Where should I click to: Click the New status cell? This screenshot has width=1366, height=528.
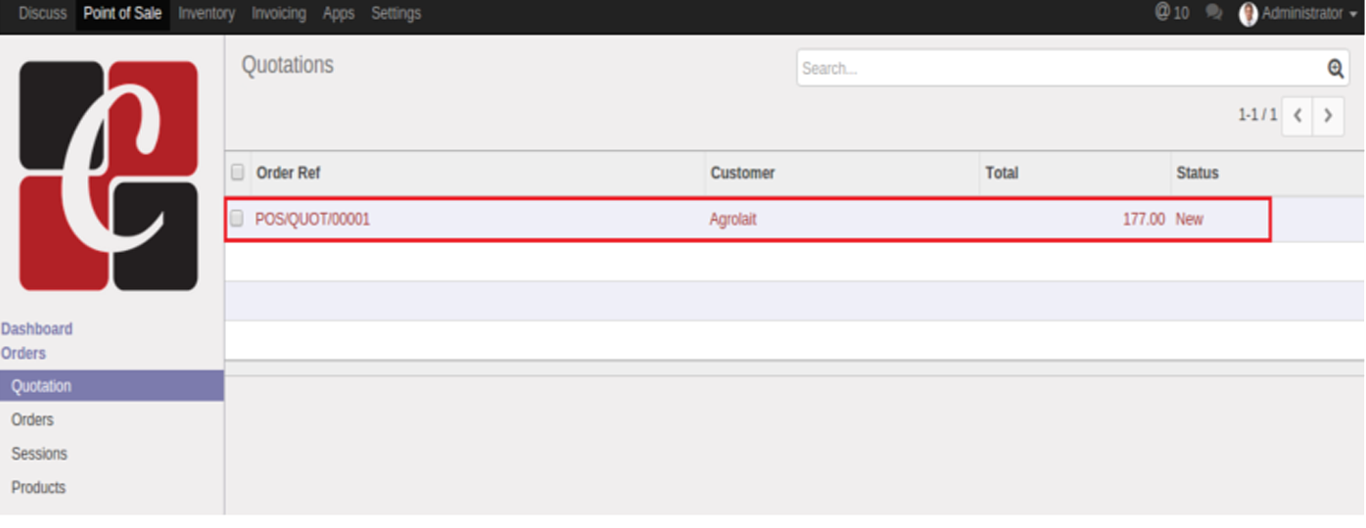tap(1189, 219)
